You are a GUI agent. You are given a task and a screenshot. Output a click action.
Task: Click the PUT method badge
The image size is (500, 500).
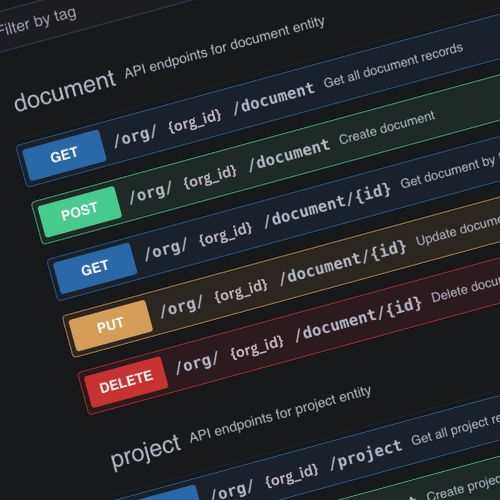click(x=110, y=325)
